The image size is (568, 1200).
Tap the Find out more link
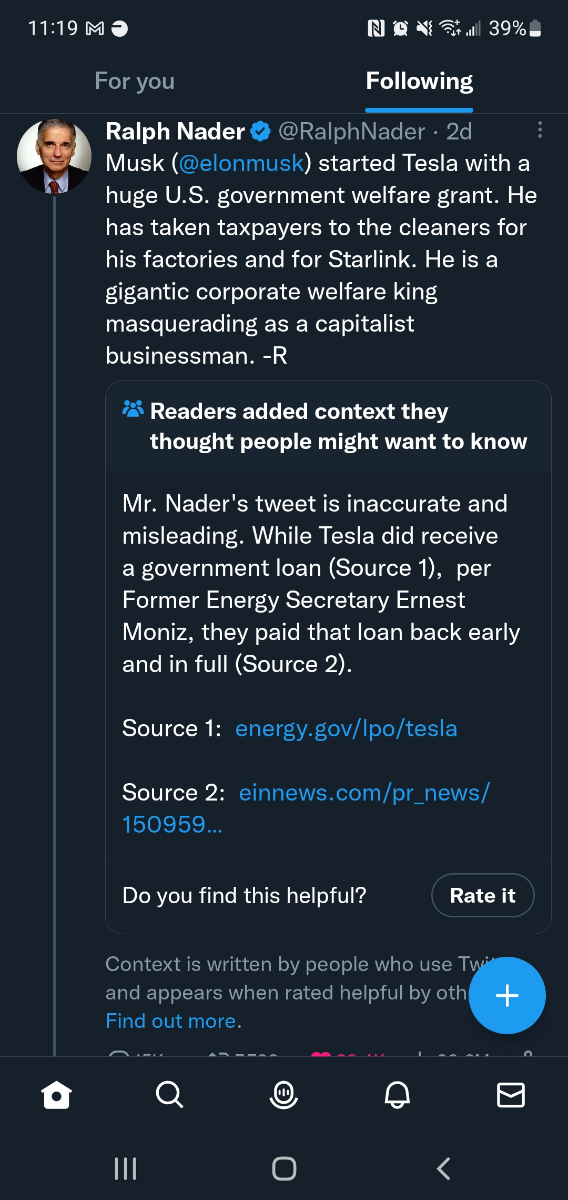point(171,1021)
